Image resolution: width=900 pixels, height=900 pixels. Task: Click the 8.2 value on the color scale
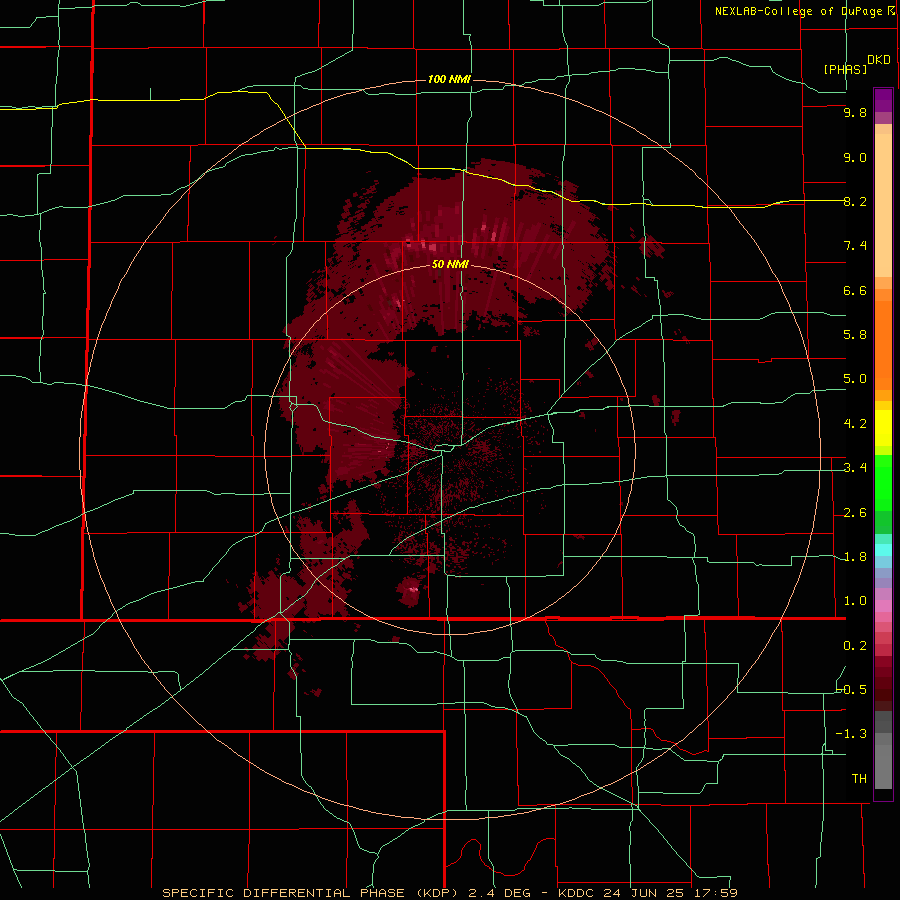[855, 201]
